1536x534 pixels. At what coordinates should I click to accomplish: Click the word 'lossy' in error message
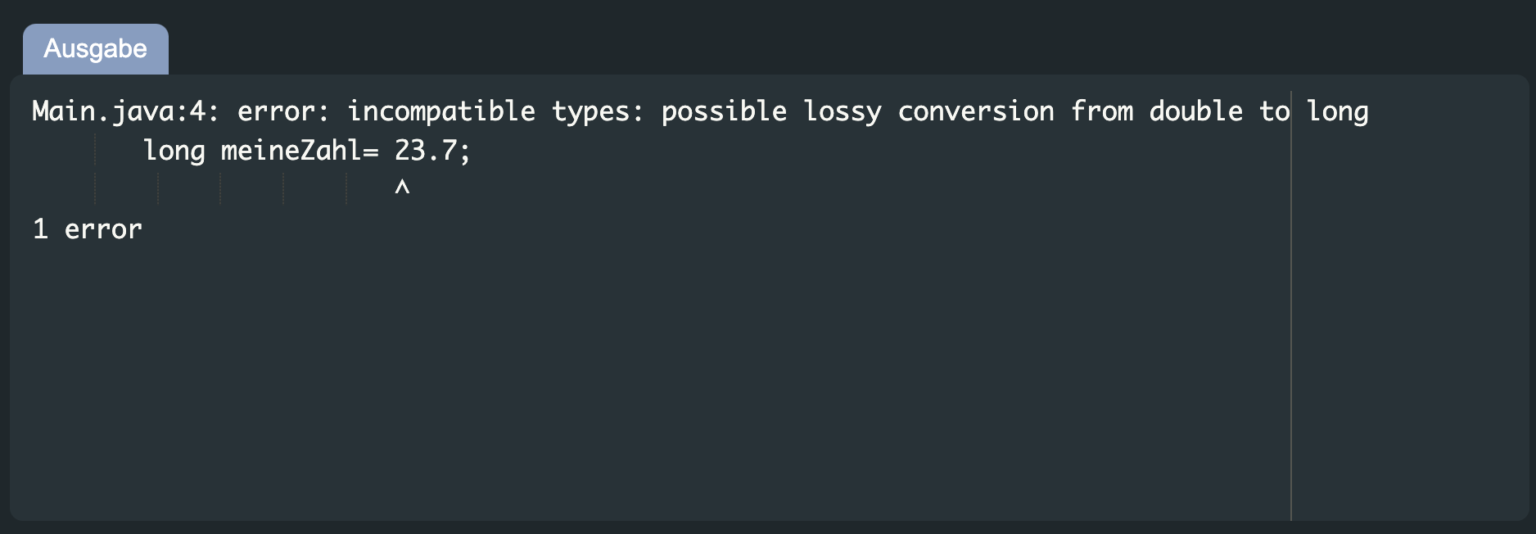pyautogui.click(x=843, y=111)
